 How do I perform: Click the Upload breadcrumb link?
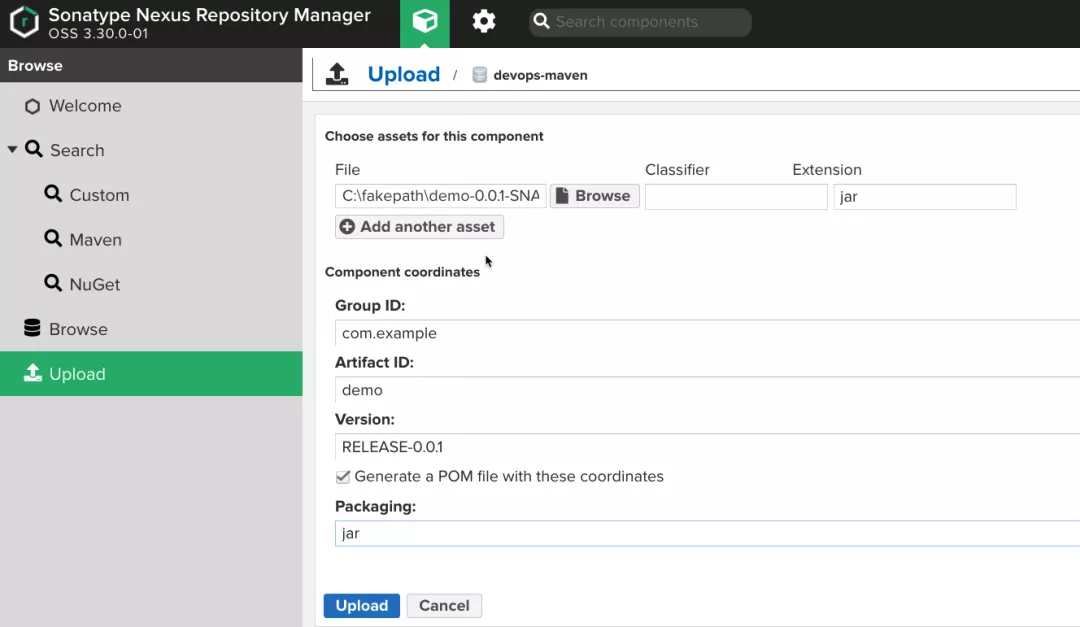pyautogui.click(x=404, y=74)
